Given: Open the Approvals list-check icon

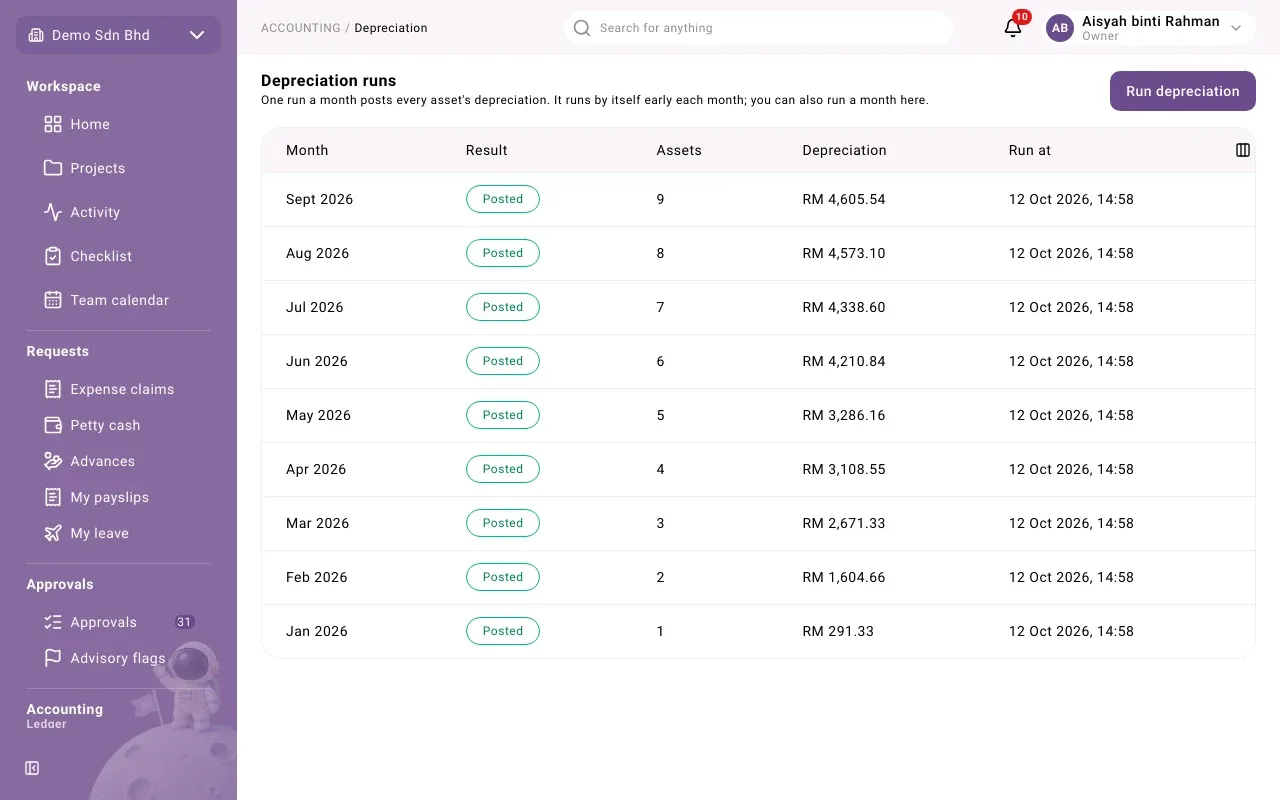Looking at the screenshot, I should coord(53,622).
